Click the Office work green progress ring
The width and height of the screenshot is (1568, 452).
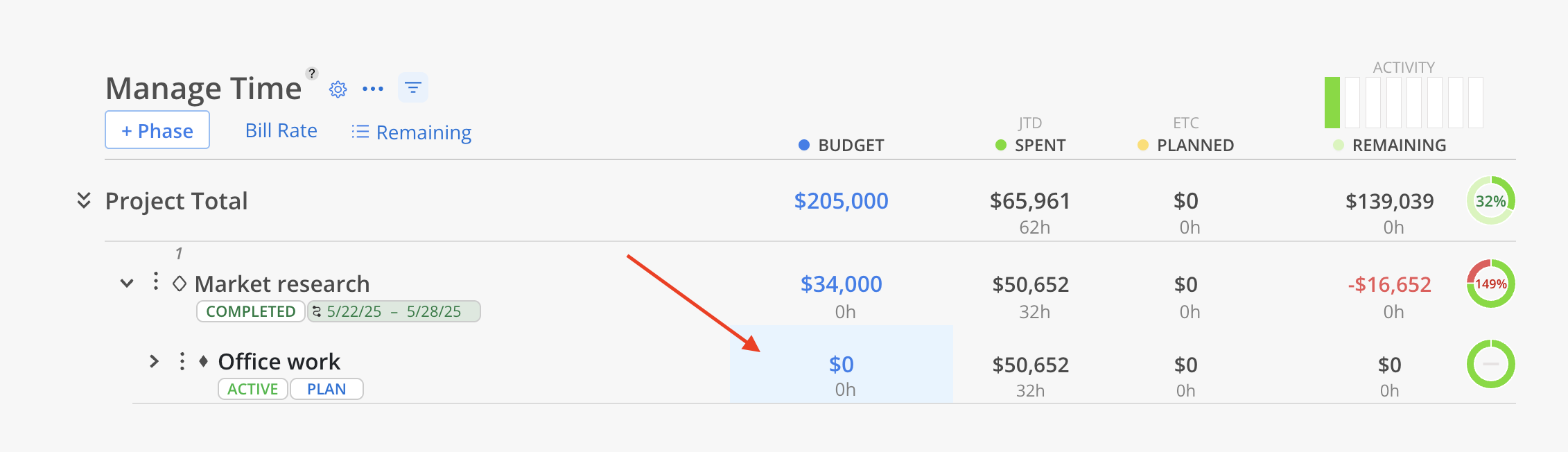(1490, 364)
